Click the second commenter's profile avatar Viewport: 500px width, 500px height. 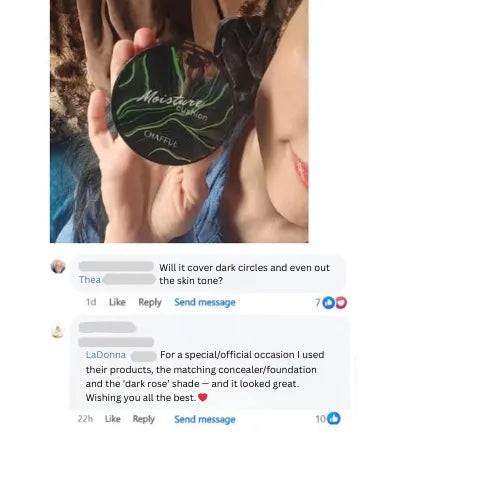pyautogui.click(x=58, y=331)
